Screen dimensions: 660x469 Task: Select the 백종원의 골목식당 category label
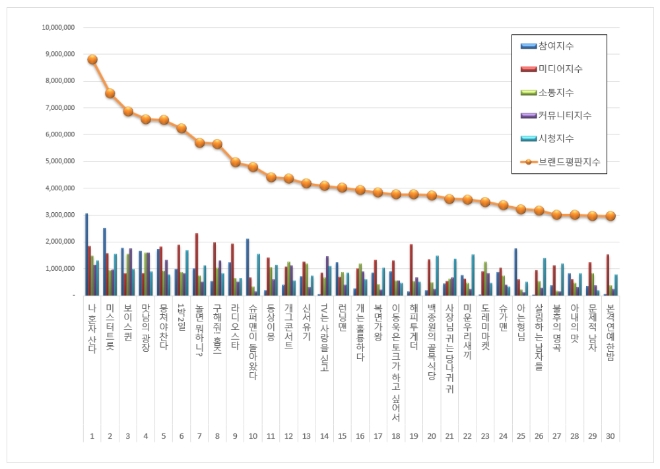click(432, 337)
